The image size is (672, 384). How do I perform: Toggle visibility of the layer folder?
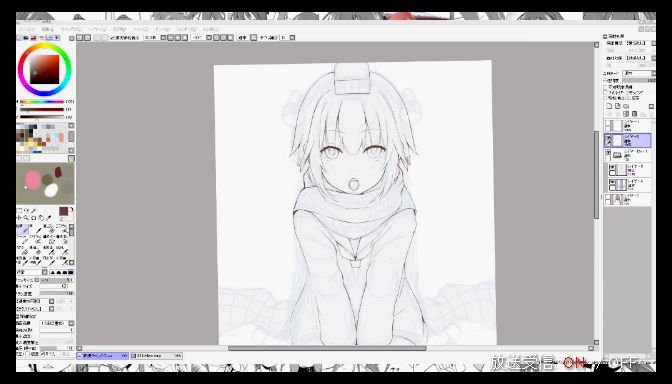(608, 152)
